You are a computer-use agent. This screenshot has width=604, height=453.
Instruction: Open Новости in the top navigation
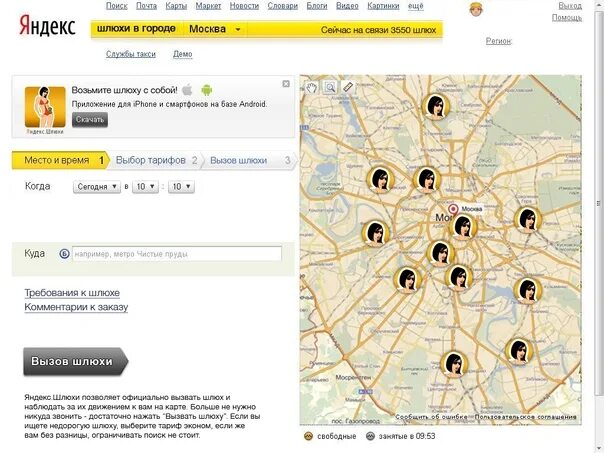pyautogui.click(x=244, y=6)
